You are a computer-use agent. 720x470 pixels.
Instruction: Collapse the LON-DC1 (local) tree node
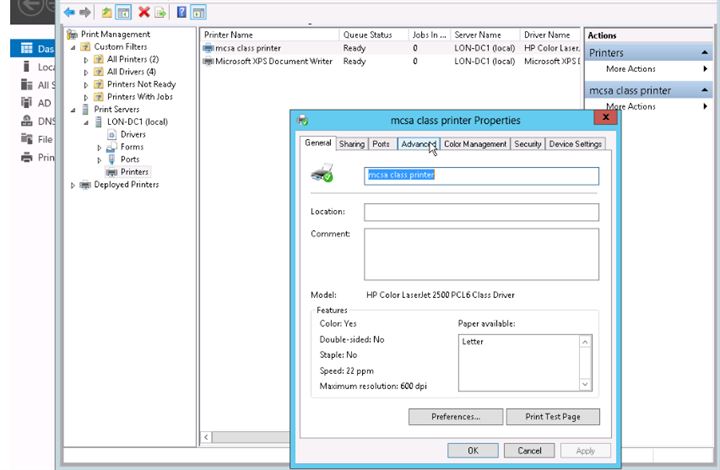coord(86,122)
